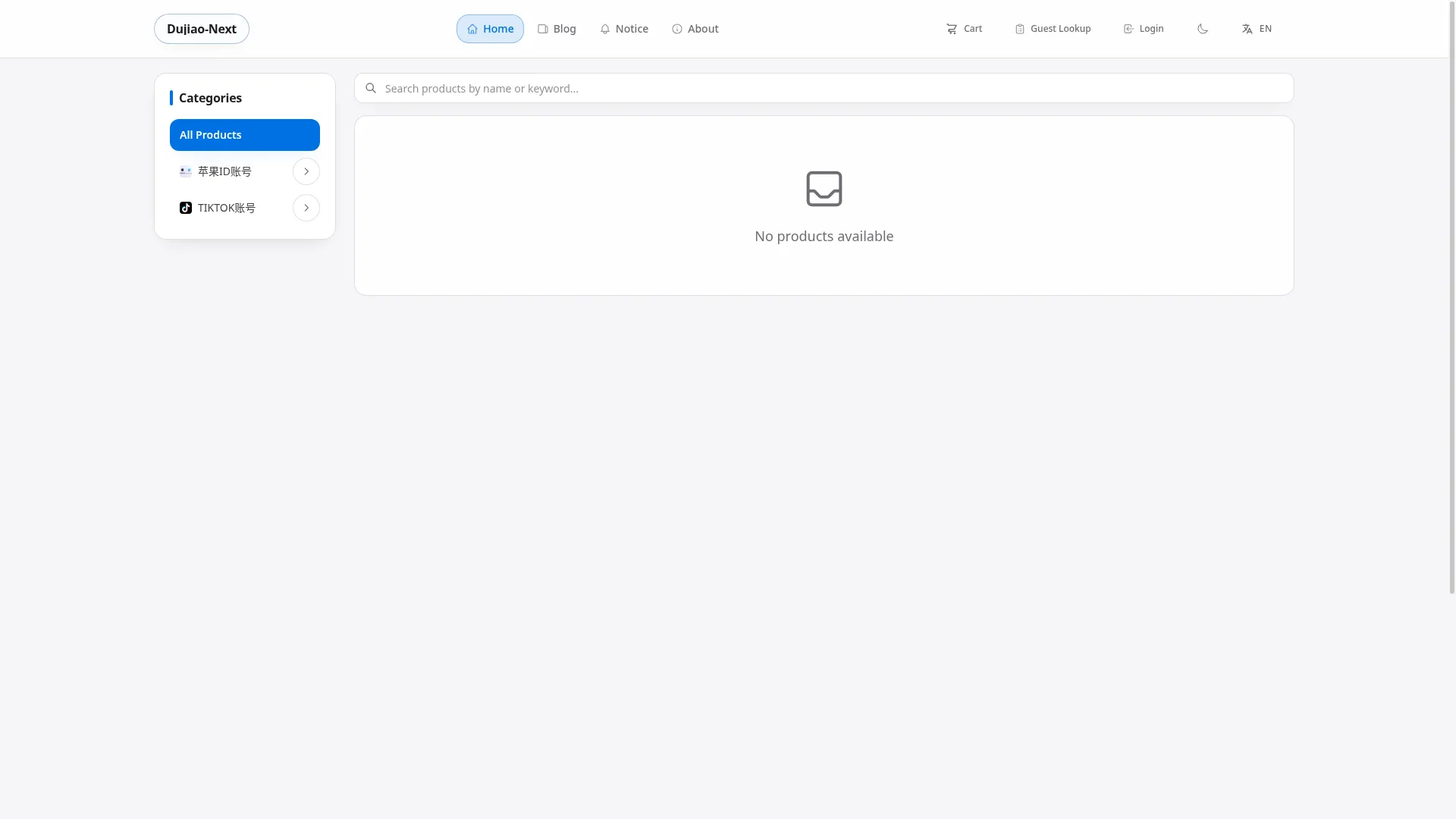The image size is (1456, 819).
Task: Select All Products category
Action: (x=245, y=135)
